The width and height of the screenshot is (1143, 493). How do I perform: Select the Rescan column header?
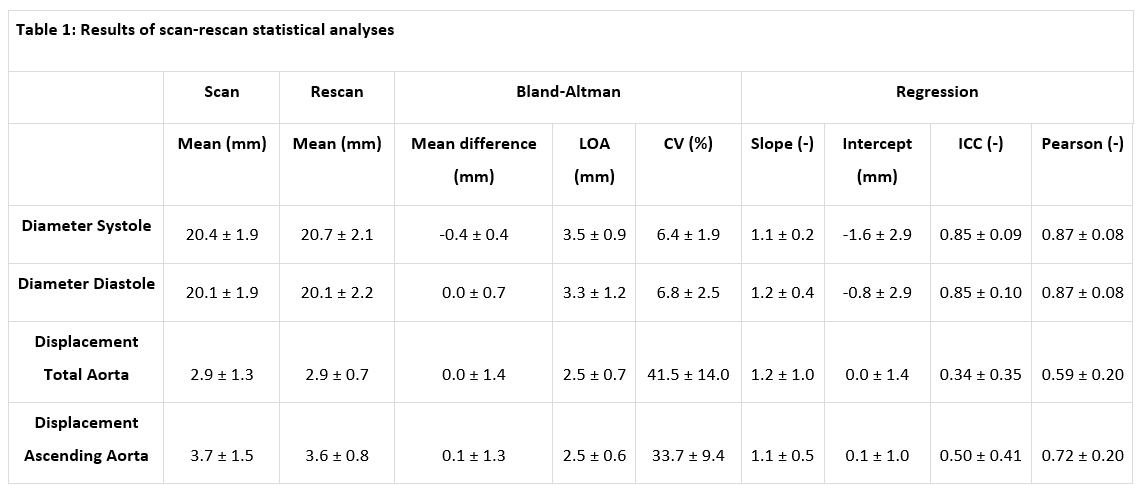[x=337, y=92]
